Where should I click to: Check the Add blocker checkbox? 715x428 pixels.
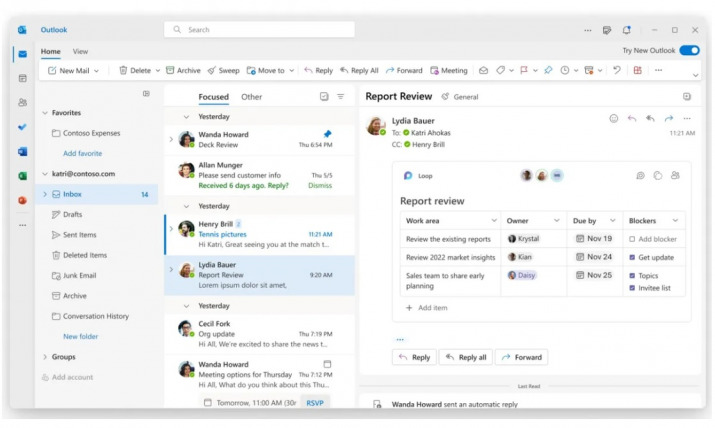point(632,239)
